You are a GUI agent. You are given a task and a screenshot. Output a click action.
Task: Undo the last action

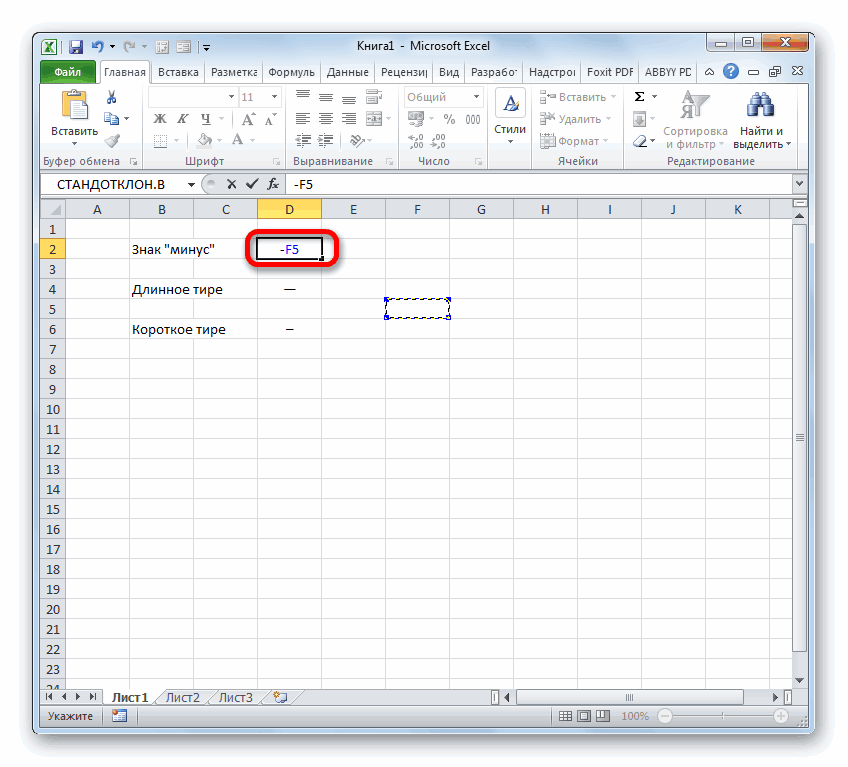click(97, 47)
